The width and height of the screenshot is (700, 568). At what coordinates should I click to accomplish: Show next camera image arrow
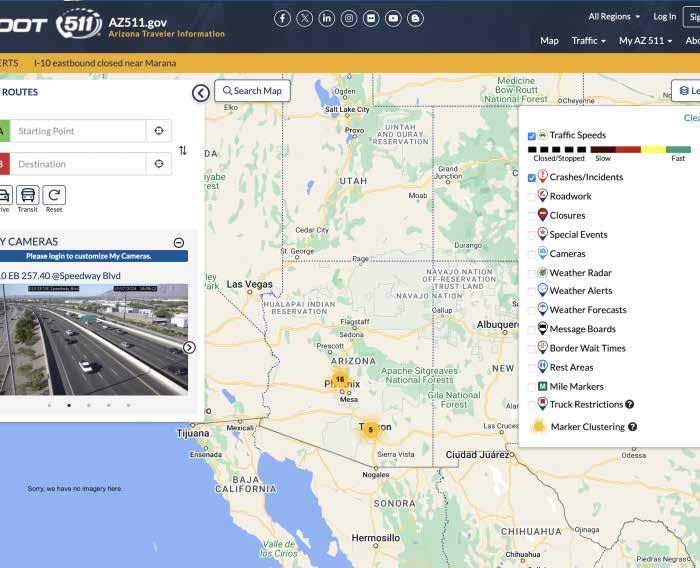[x=189, y=347]
